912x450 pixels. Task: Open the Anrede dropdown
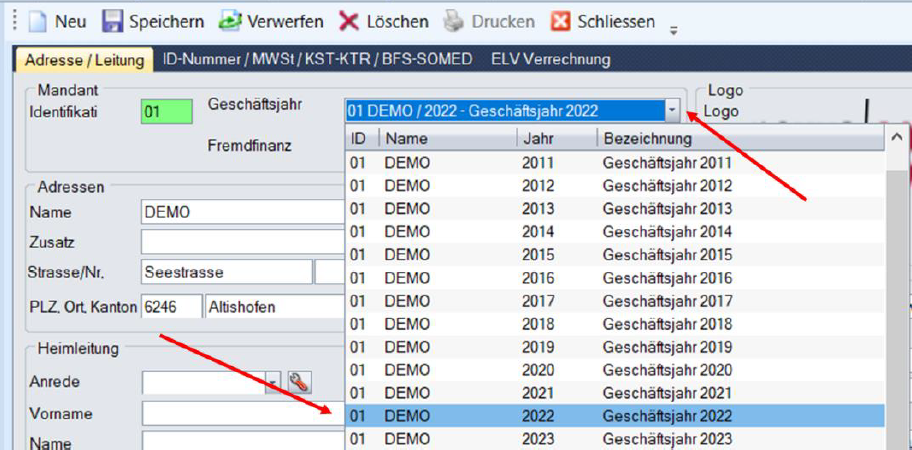274,382
